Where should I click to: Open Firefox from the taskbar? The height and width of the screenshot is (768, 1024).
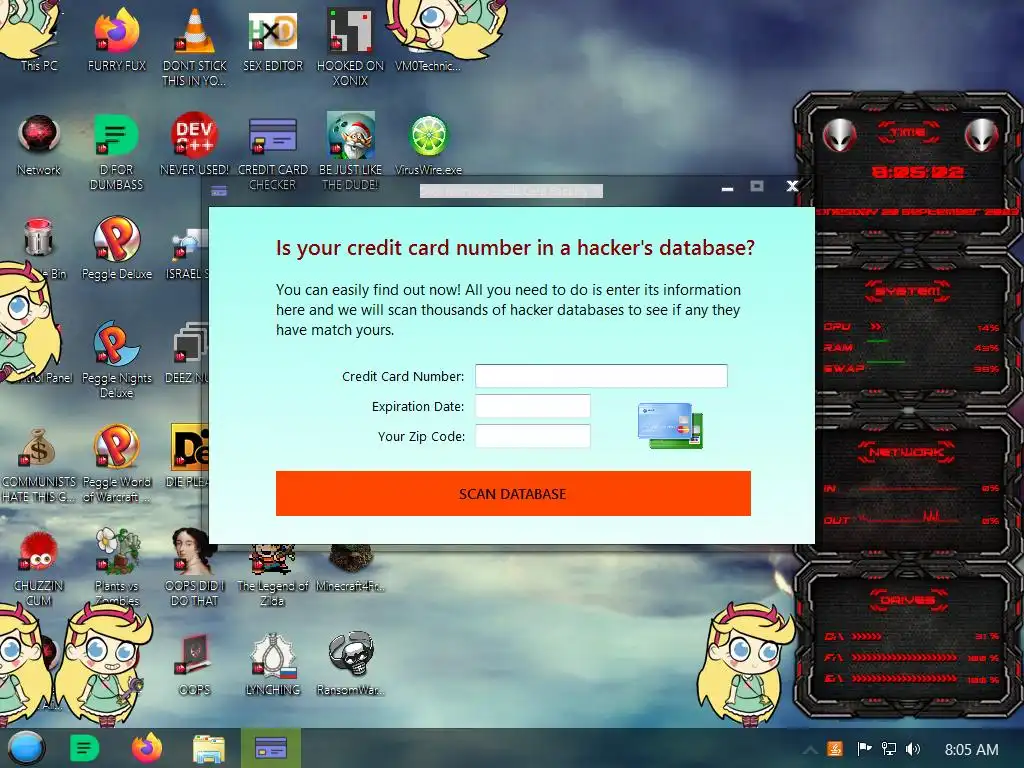pos(147,748)
